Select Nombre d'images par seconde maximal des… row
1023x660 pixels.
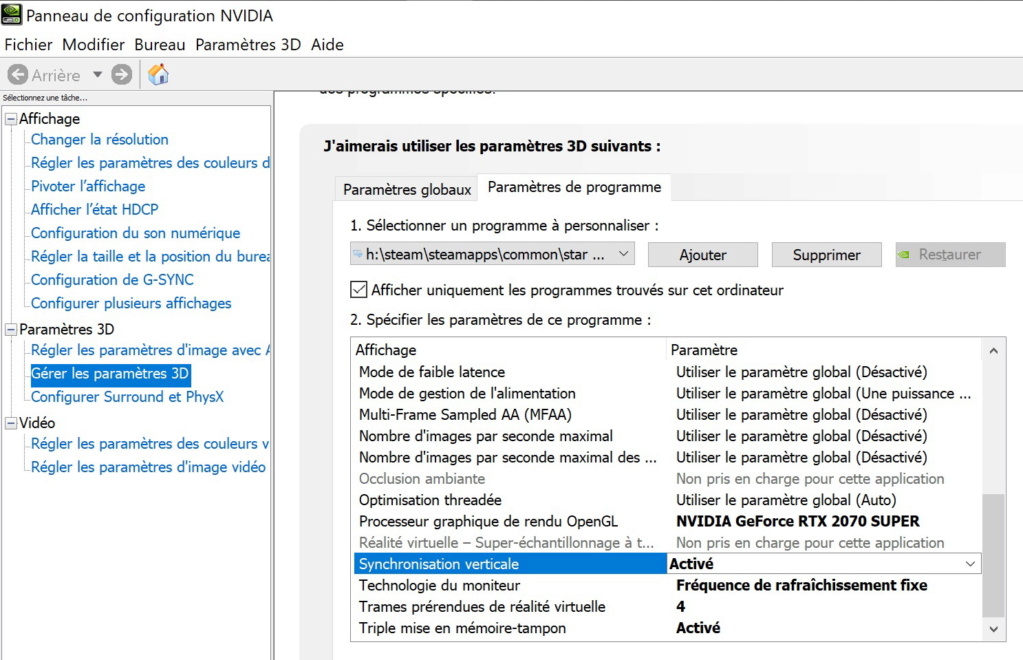click(667, 458)
